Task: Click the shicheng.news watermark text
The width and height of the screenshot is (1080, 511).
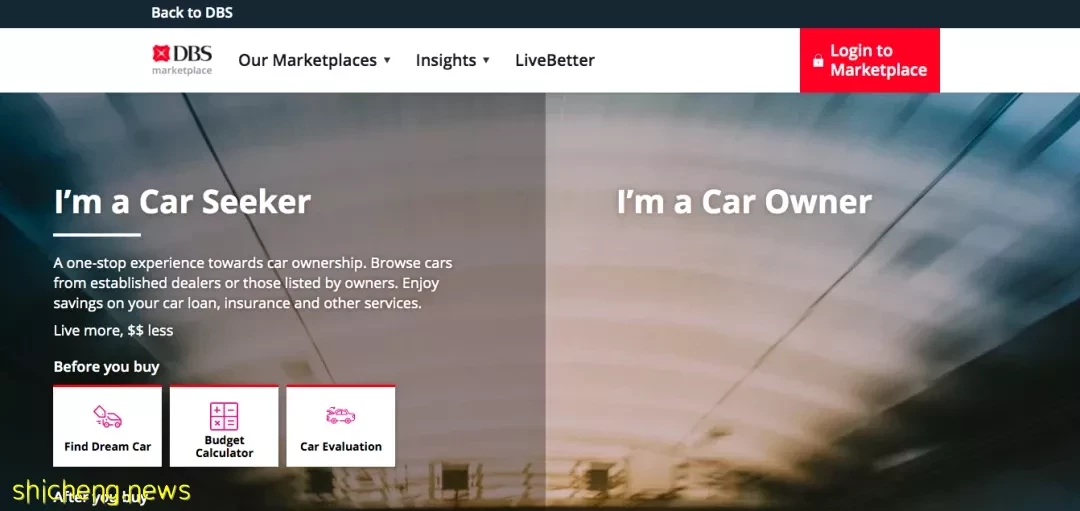Action: pyautogui.click(x=101, y=491)
